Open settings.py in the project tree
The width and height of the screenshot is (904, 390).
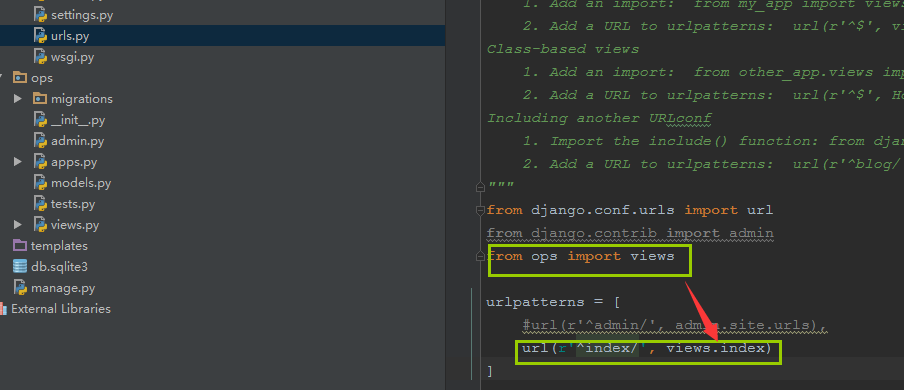coord(82,15)
